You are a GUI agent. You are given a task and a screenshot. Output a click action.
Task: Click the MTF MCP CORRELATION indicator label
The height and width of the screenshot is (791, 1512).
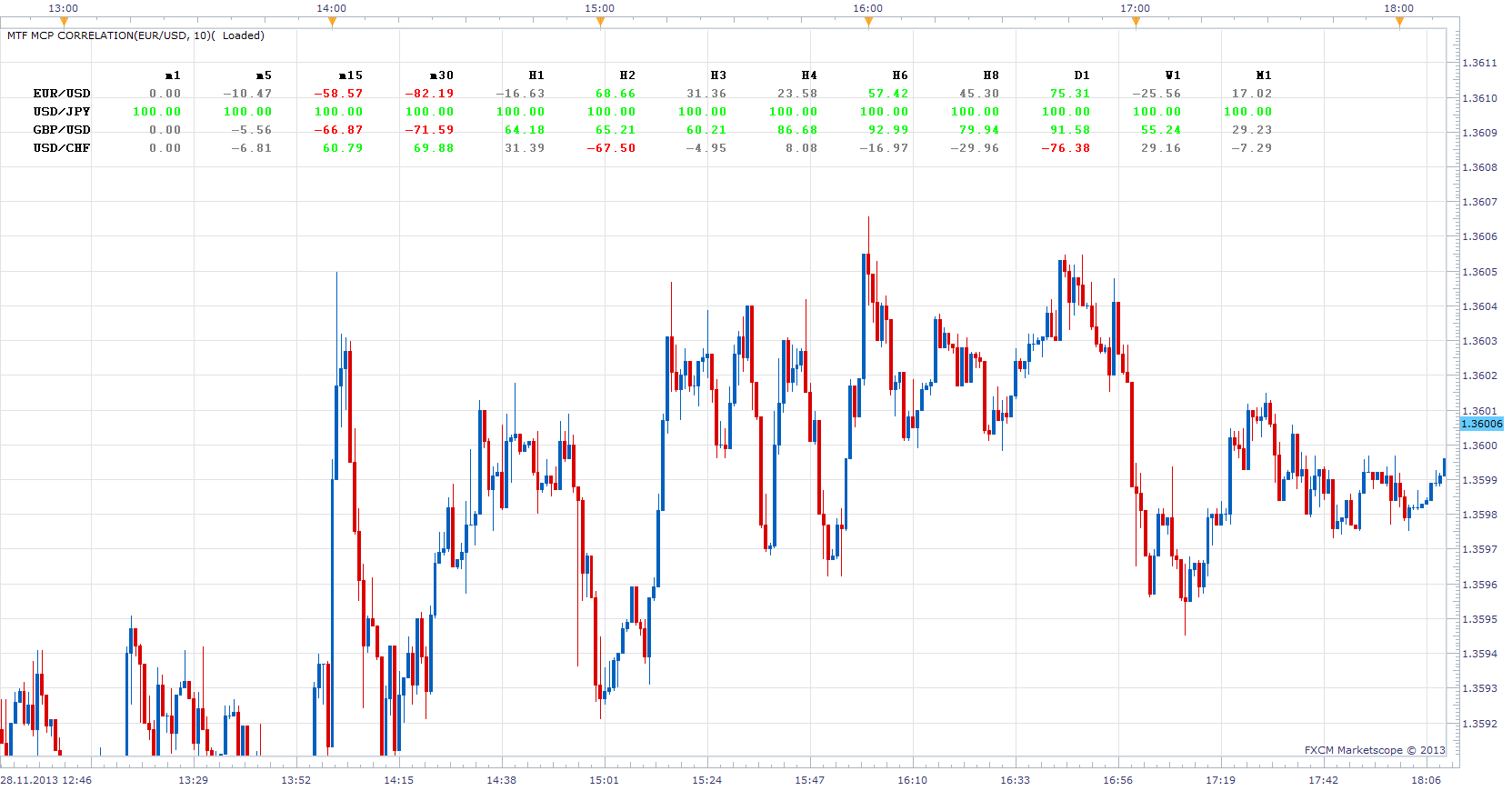(x=135, y=35)
